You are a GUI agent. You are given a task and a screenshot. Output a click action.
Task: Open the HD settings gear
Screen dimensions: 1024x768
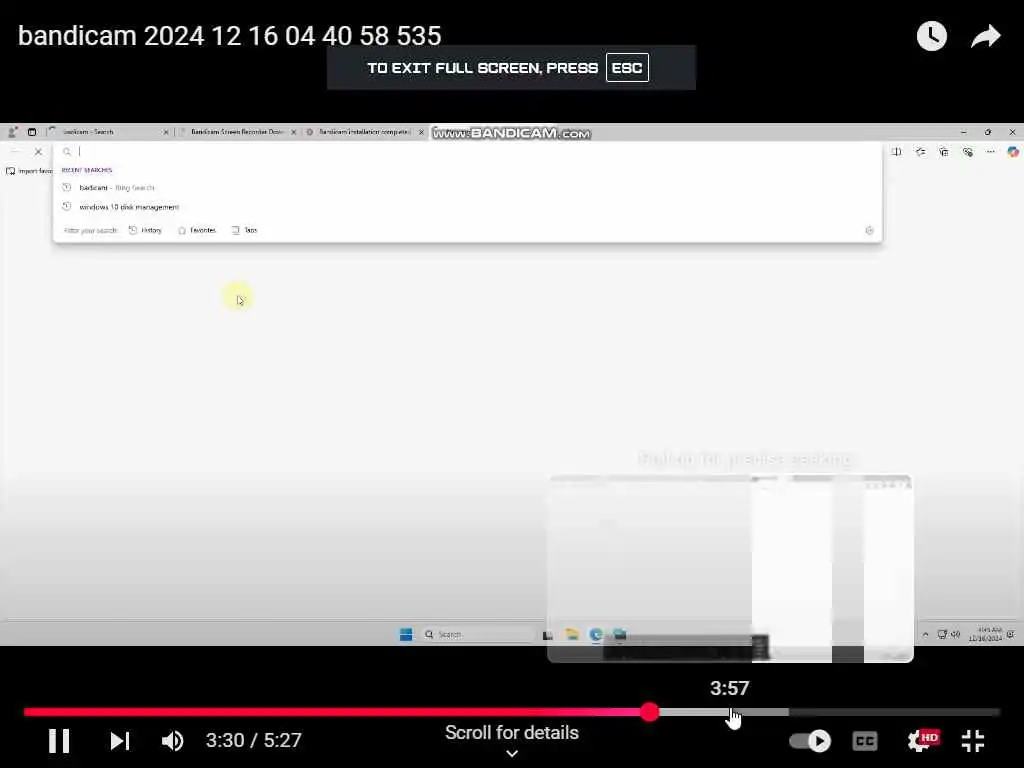(x=922, y=741)
